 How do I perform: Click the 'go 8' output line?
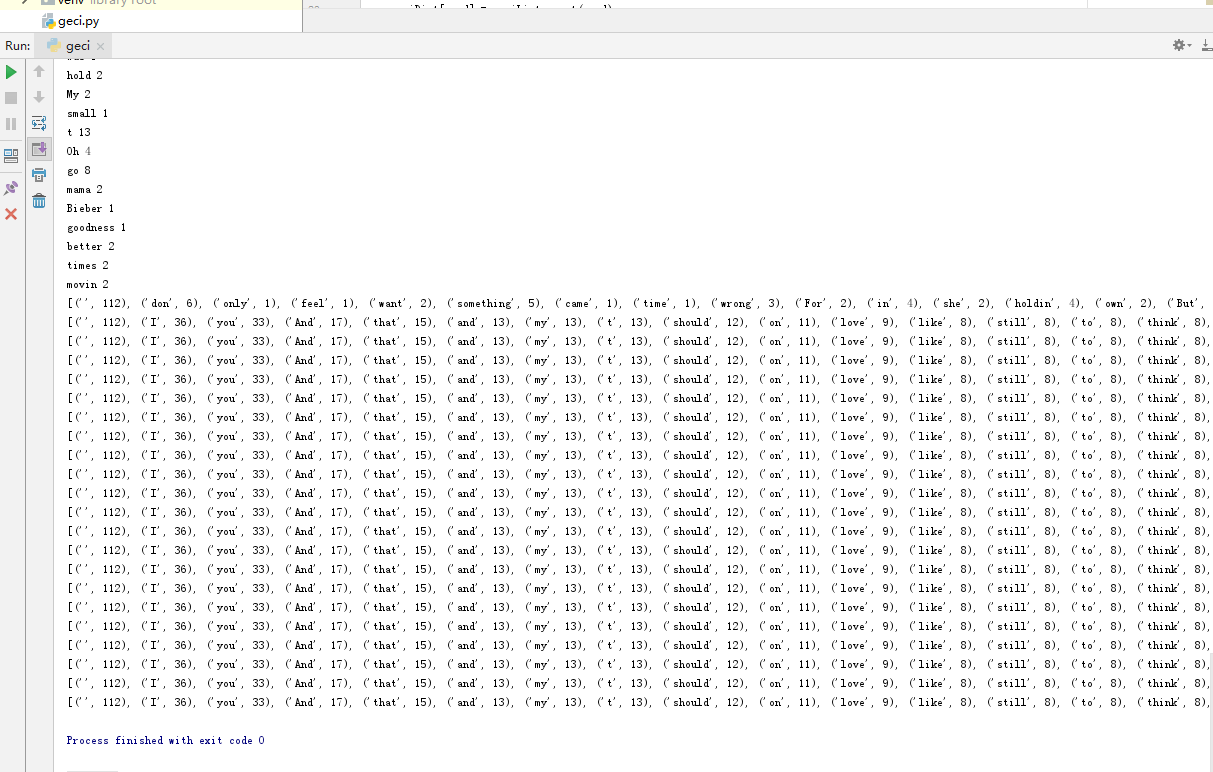tap(79, 170)
